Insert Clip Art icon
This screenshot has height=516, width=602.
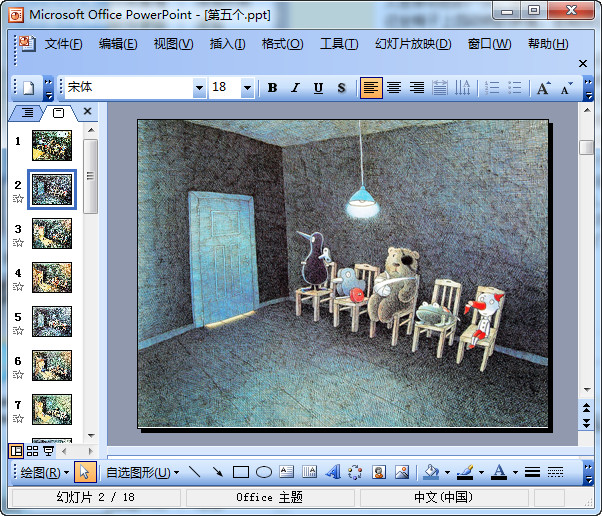coord(379,472)
